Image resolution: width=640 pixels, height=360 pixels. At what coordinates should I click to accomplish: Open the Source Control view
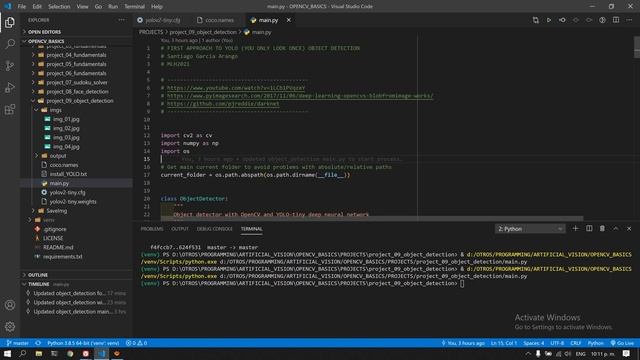[x=10, y=65]
